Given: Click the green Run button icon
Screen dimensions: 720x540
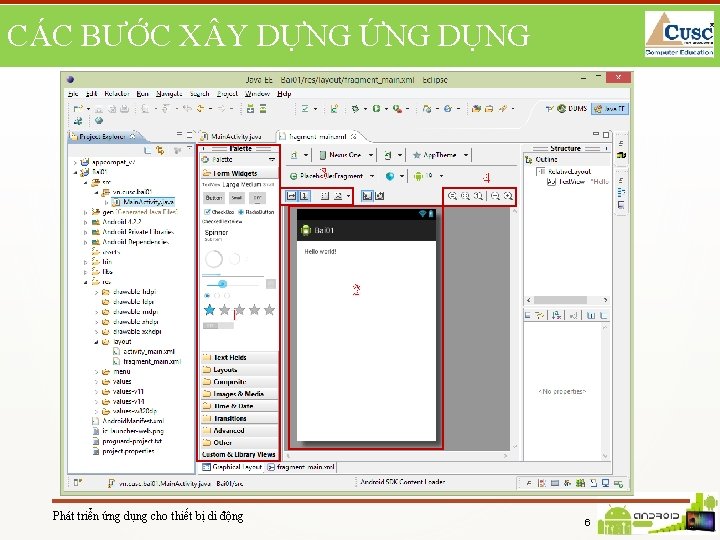Looking at the screenshot, I should point(377,109).
